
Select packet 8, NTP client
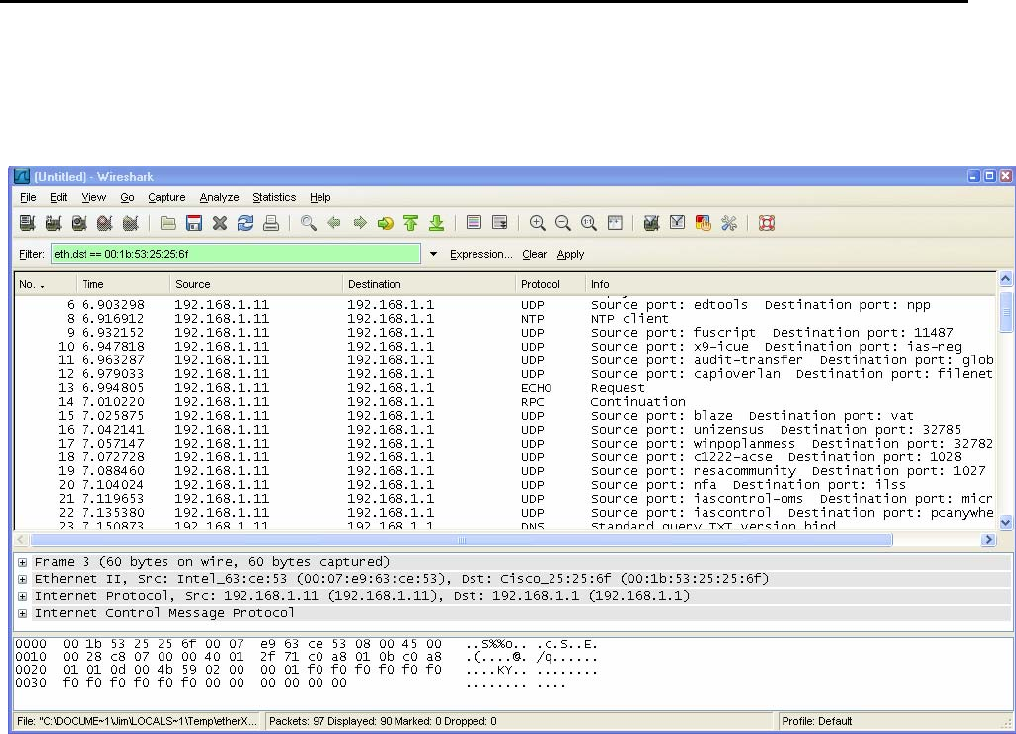pyautogui.click(x=505, y=319)
